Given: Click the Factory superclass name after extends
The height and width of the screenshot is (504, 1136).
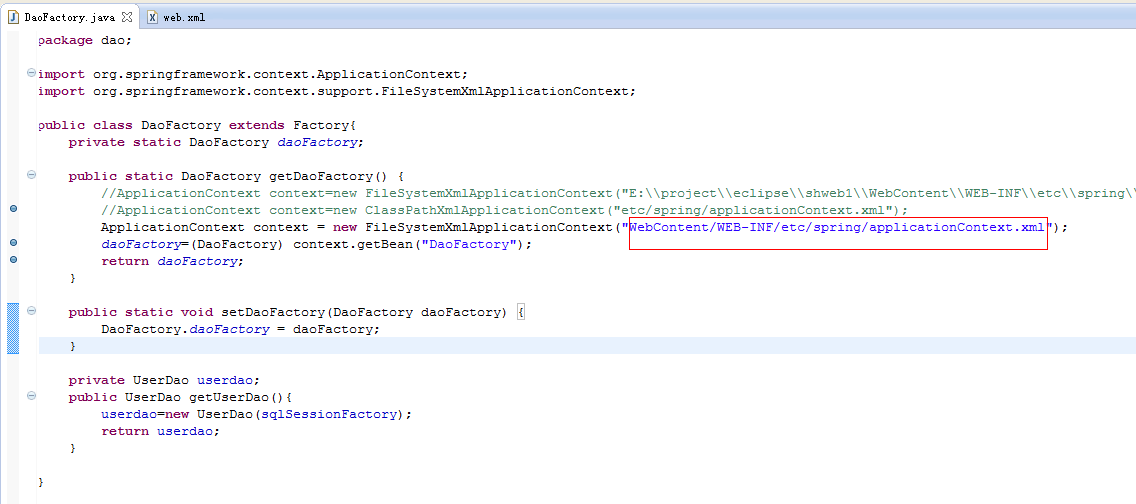Looking at the screenshot, I should click(322, 125).
